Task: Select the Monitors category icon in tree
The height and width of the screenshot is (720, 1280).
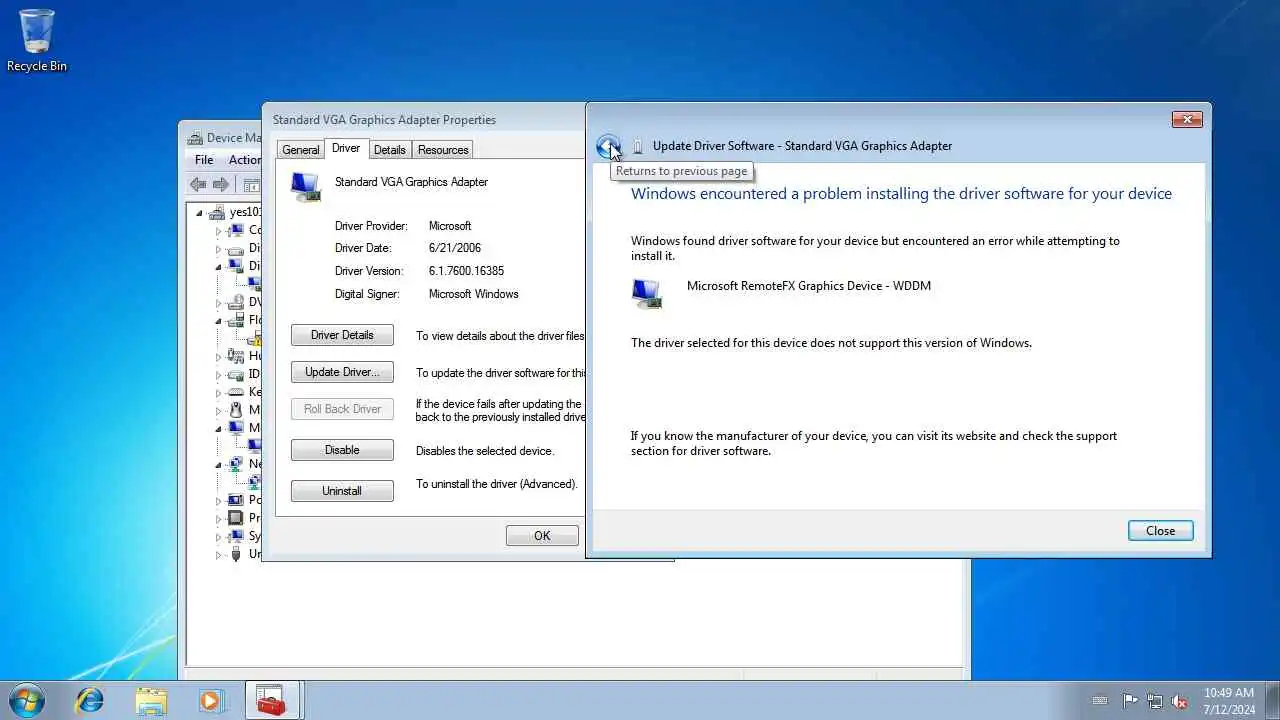Action: coord(235,428)
